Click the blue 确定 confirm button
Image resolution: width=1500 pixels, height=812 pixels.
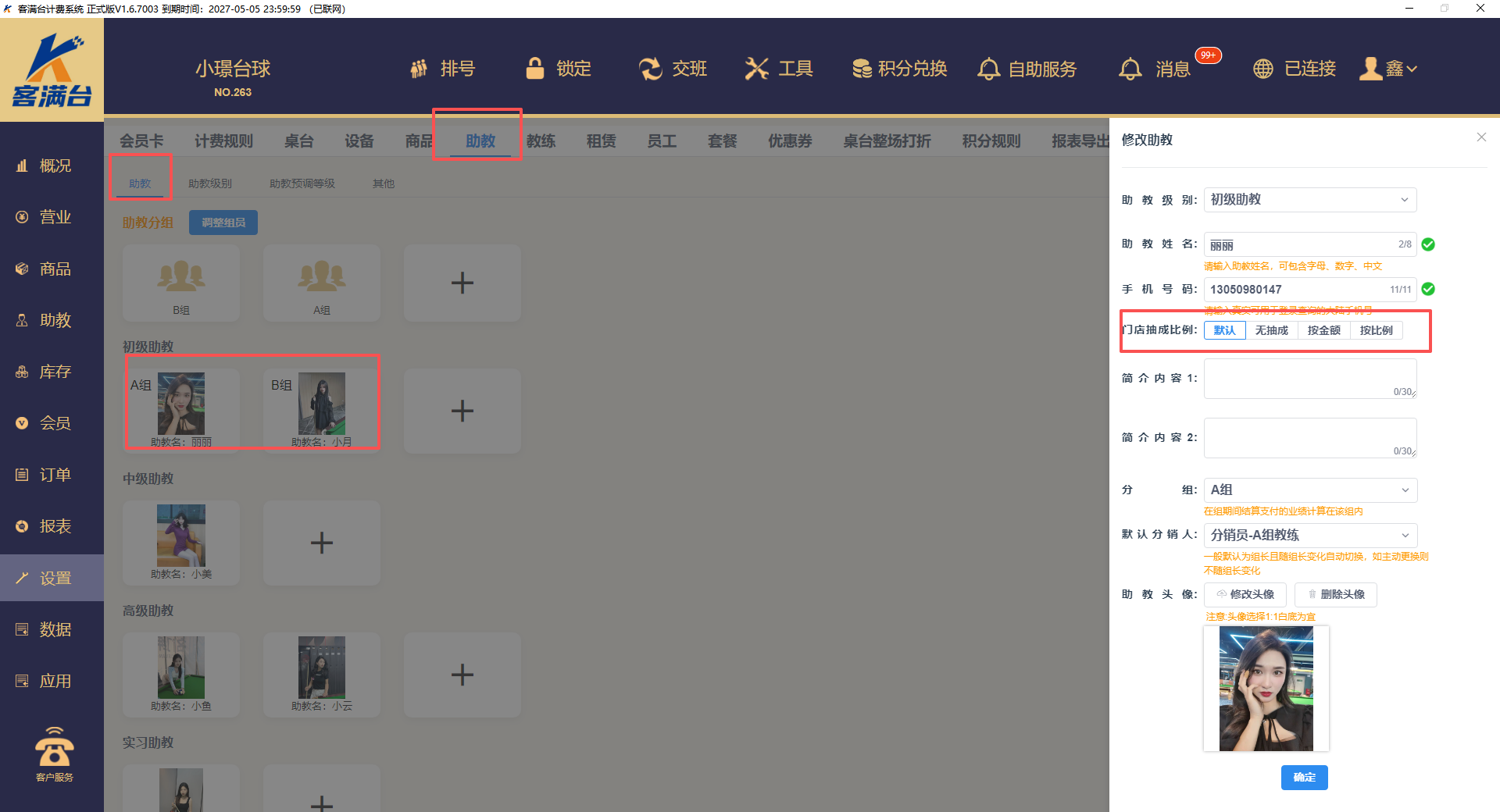click(x=1304, y=777)
